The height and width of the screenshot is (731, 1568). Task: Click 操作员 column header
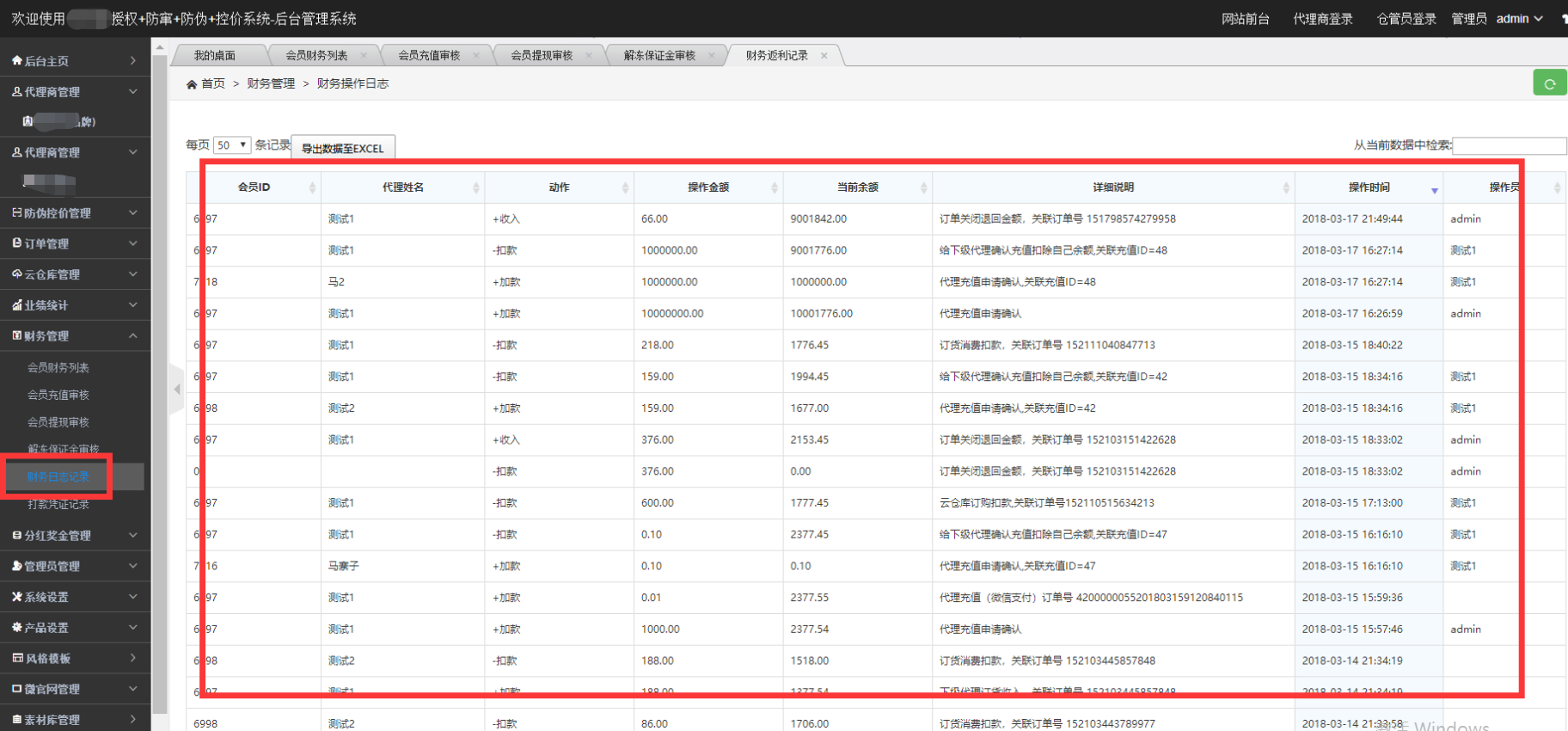(1504, 187)
